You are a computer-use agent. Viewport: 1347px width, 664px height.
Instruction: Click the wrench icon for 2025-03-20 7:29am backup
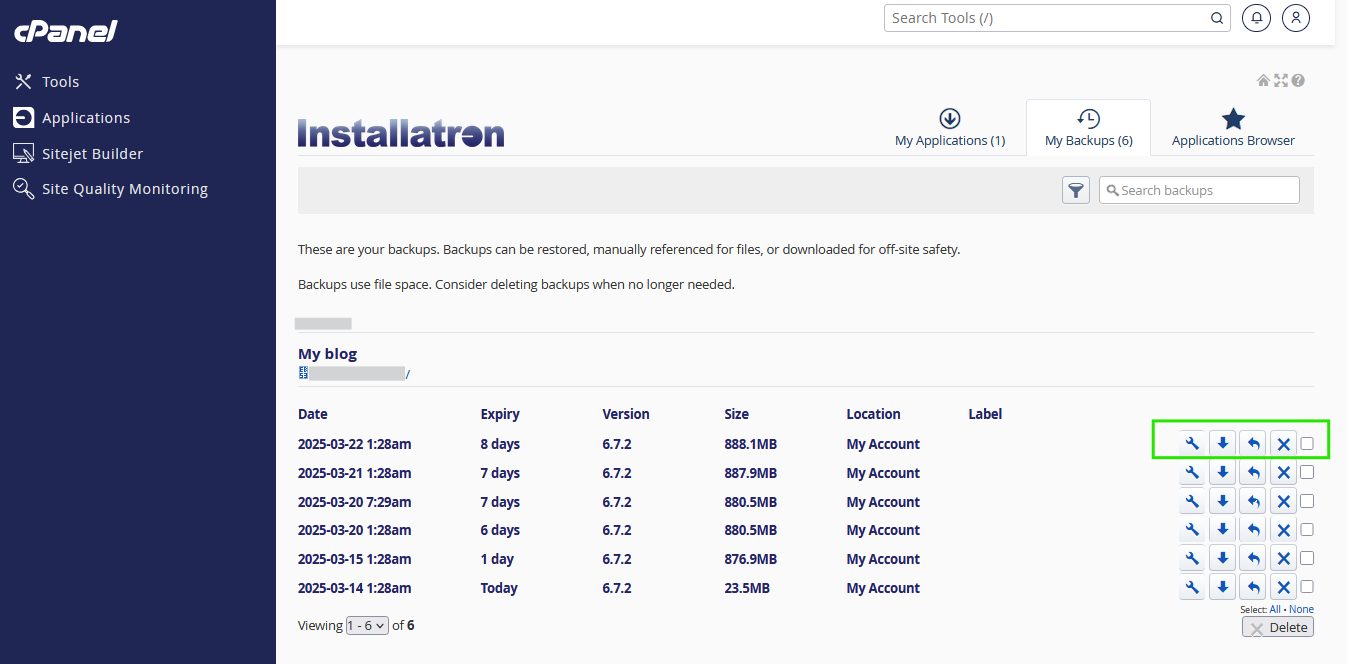1192,502
